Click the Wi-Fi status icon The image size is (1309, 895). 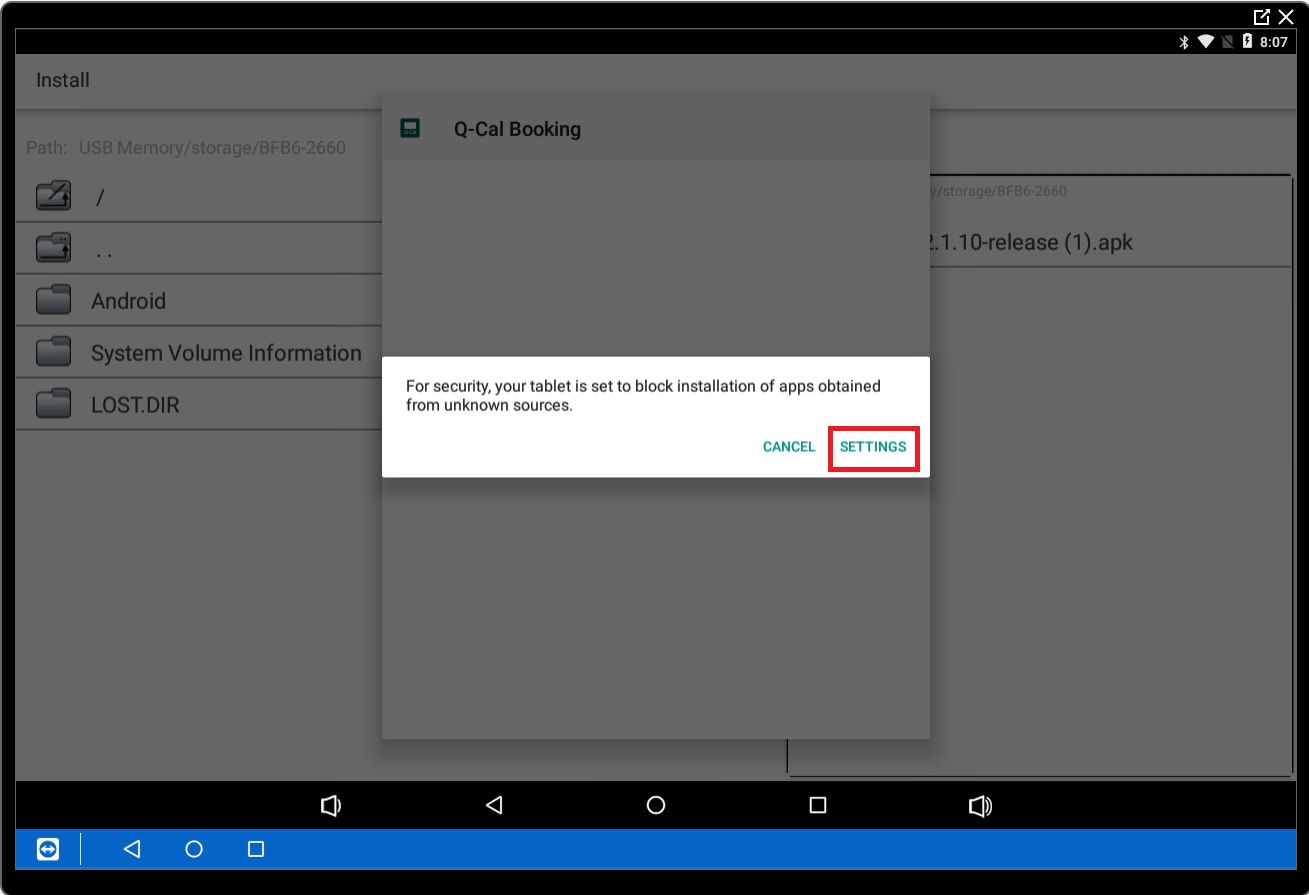tap(1205, 42)
